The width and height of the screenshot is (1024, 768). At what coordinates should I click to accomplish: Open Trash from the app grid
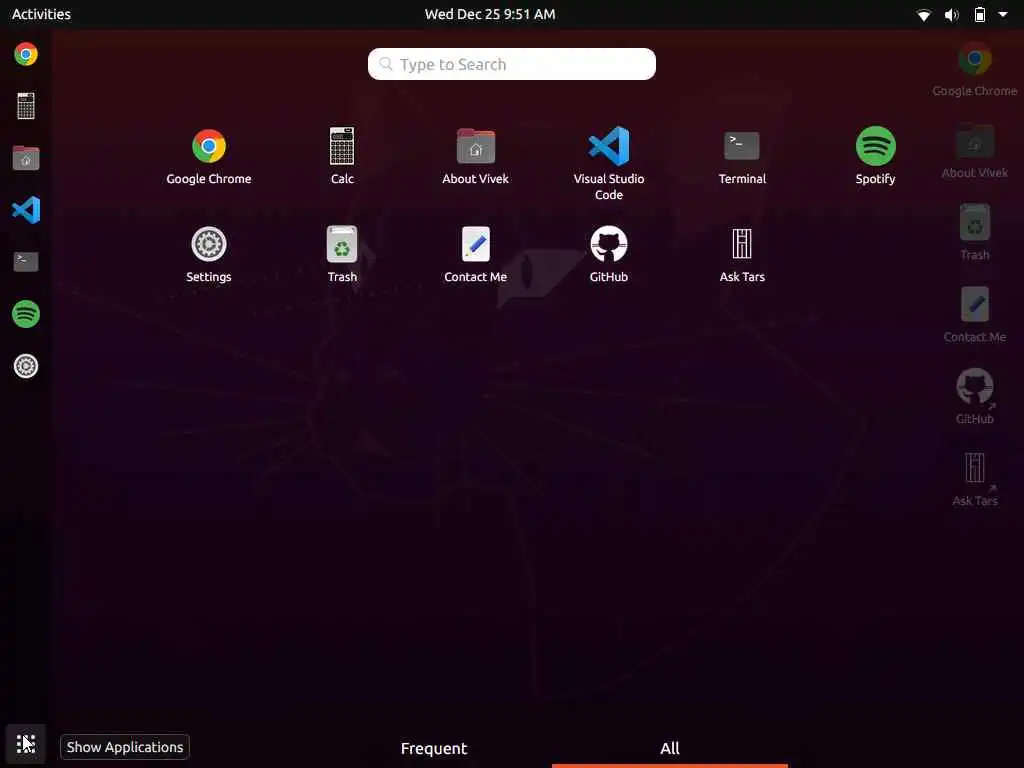point(342,254)
